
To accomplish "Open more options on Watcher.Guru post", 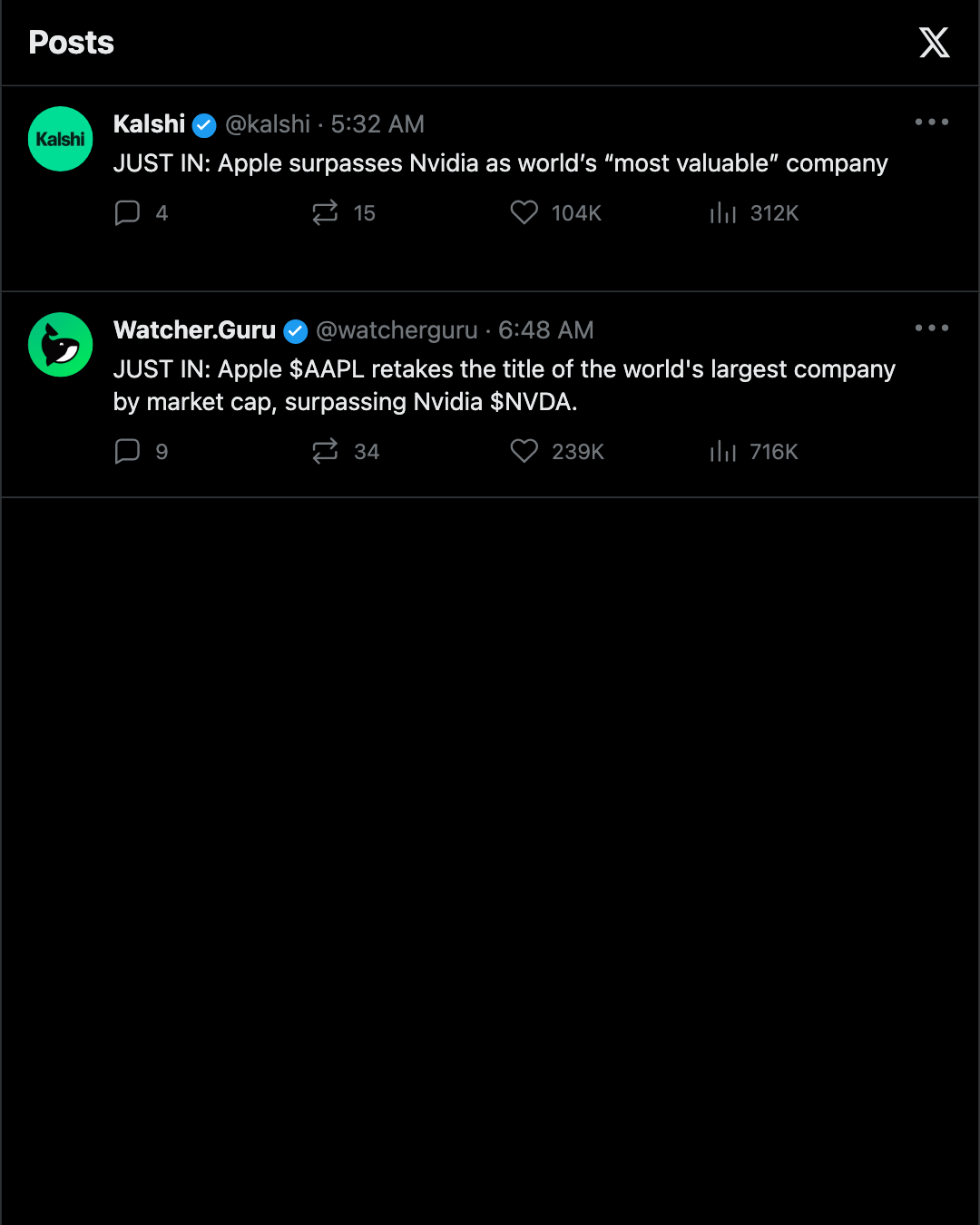I will [x=932, y=328].
